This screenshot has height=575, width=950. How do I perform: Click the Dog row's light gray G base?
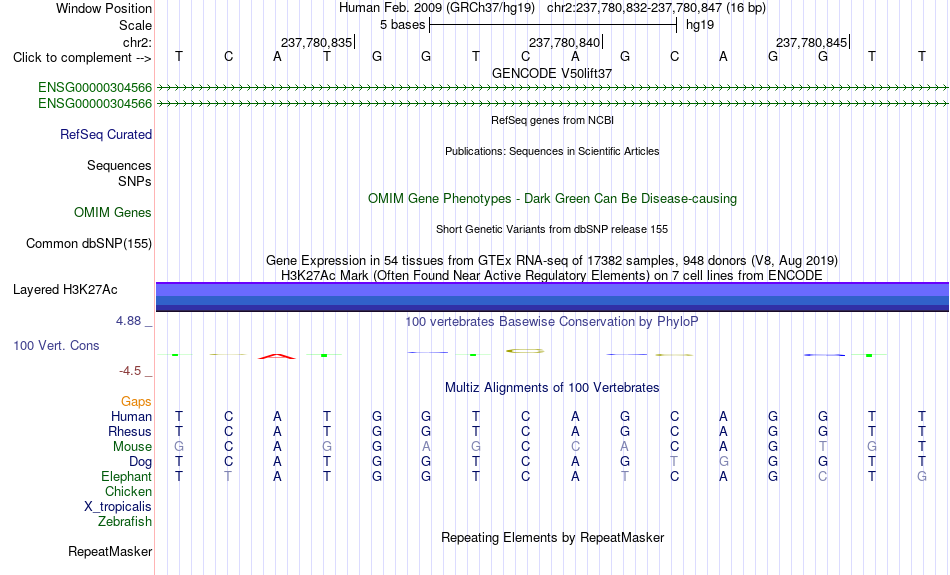723,462
